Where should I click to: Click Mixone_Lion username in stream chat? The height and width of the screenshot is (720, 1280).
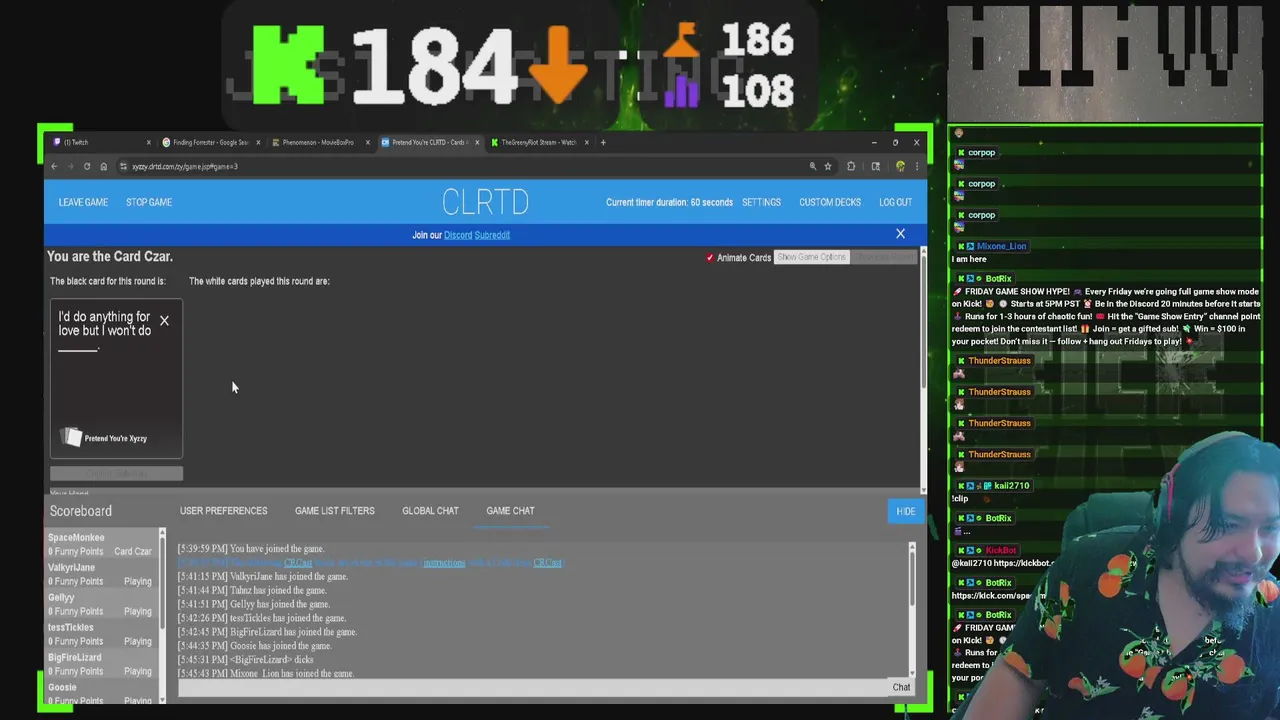1001,246
